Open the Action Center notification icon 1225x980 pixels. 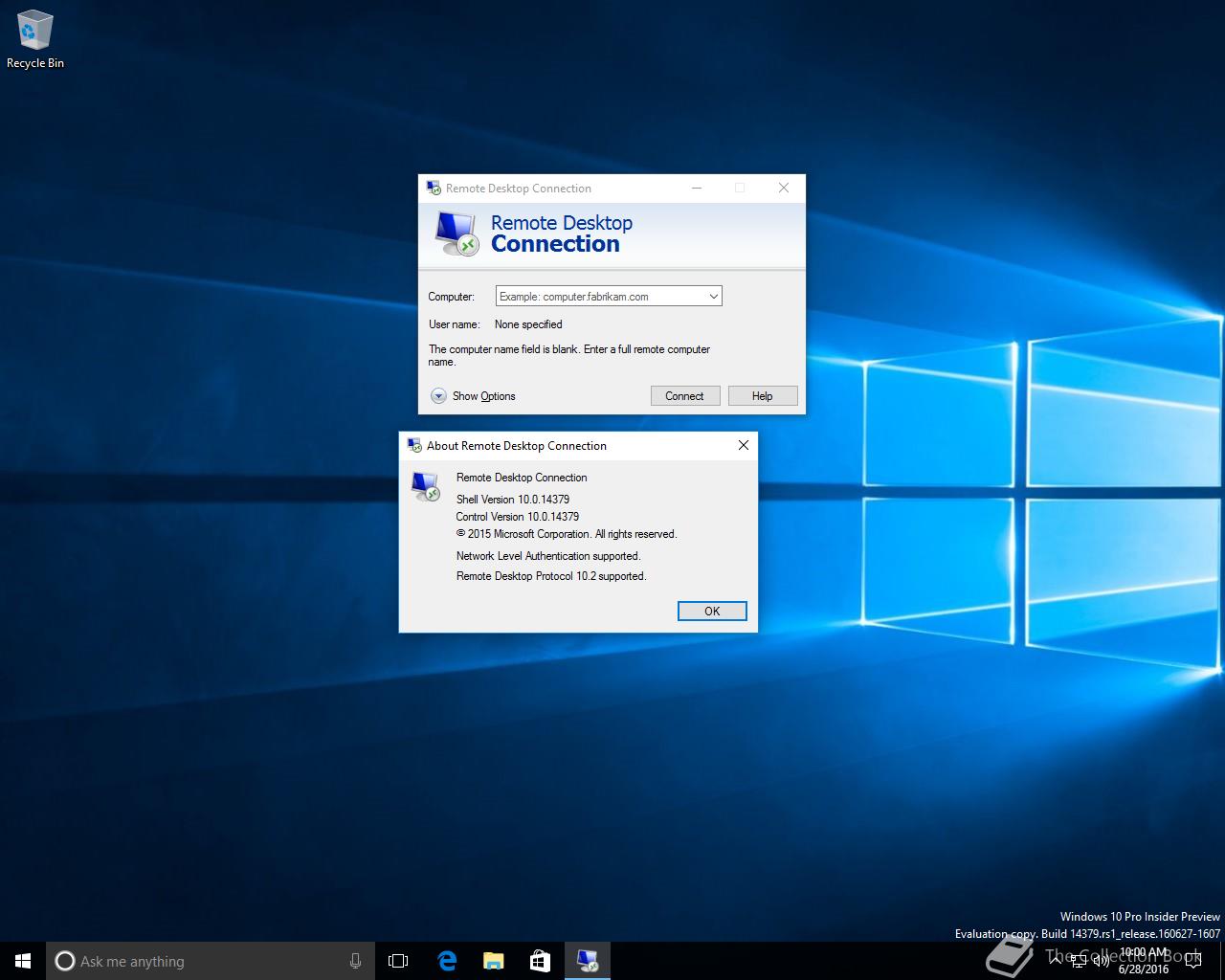coord(1192,961)
